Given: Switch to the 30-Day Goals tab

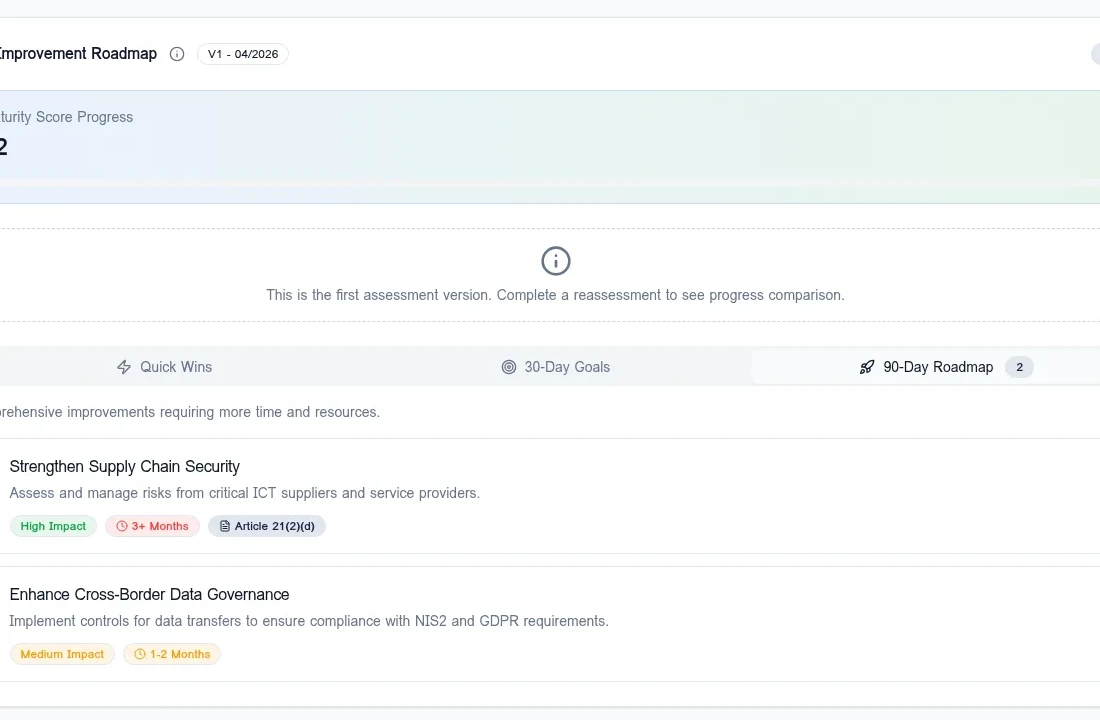Looking at the screenshot, I should click(556, 367).
